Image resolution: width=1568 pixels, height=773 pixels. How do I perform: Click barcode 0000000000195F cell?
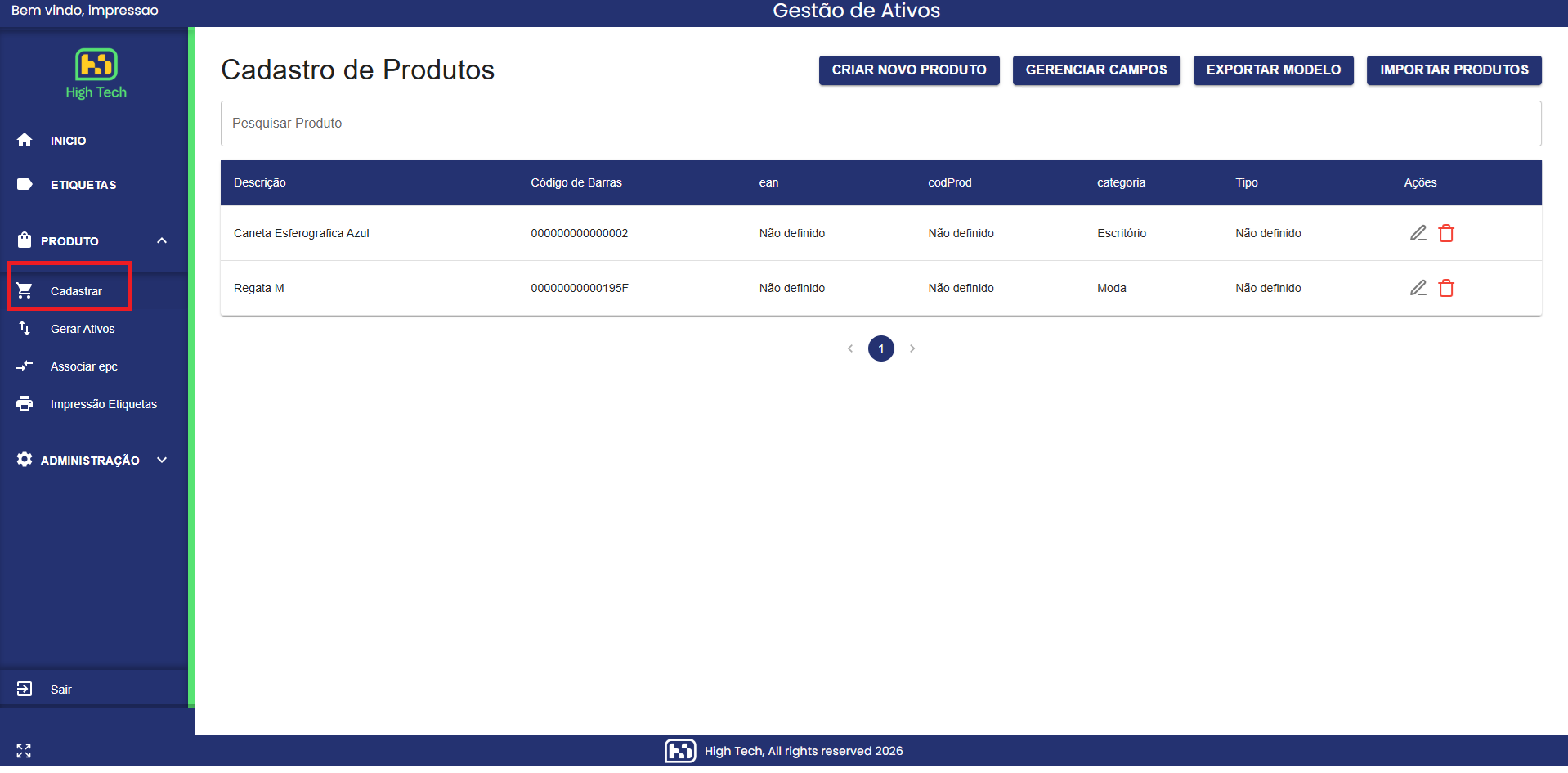coord(580,288)
